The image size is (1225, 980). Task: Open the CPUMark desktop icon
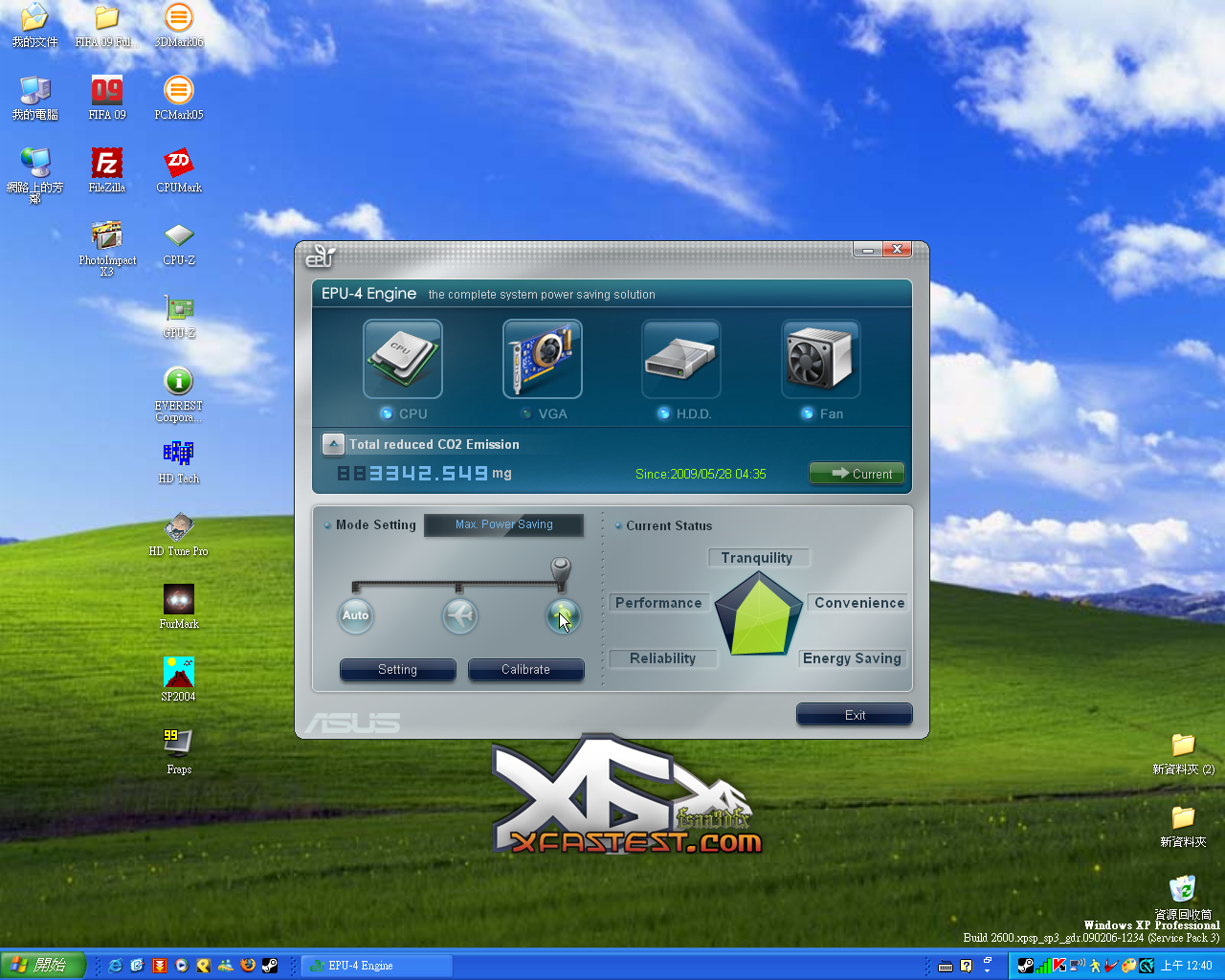(x=179, y=170)
